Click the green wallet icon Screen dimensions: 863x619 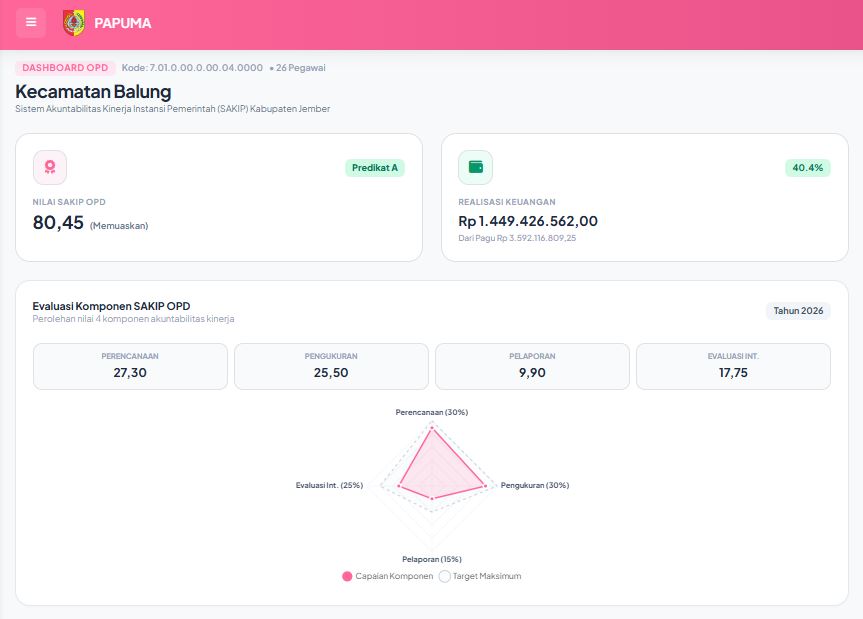[476, 167]
